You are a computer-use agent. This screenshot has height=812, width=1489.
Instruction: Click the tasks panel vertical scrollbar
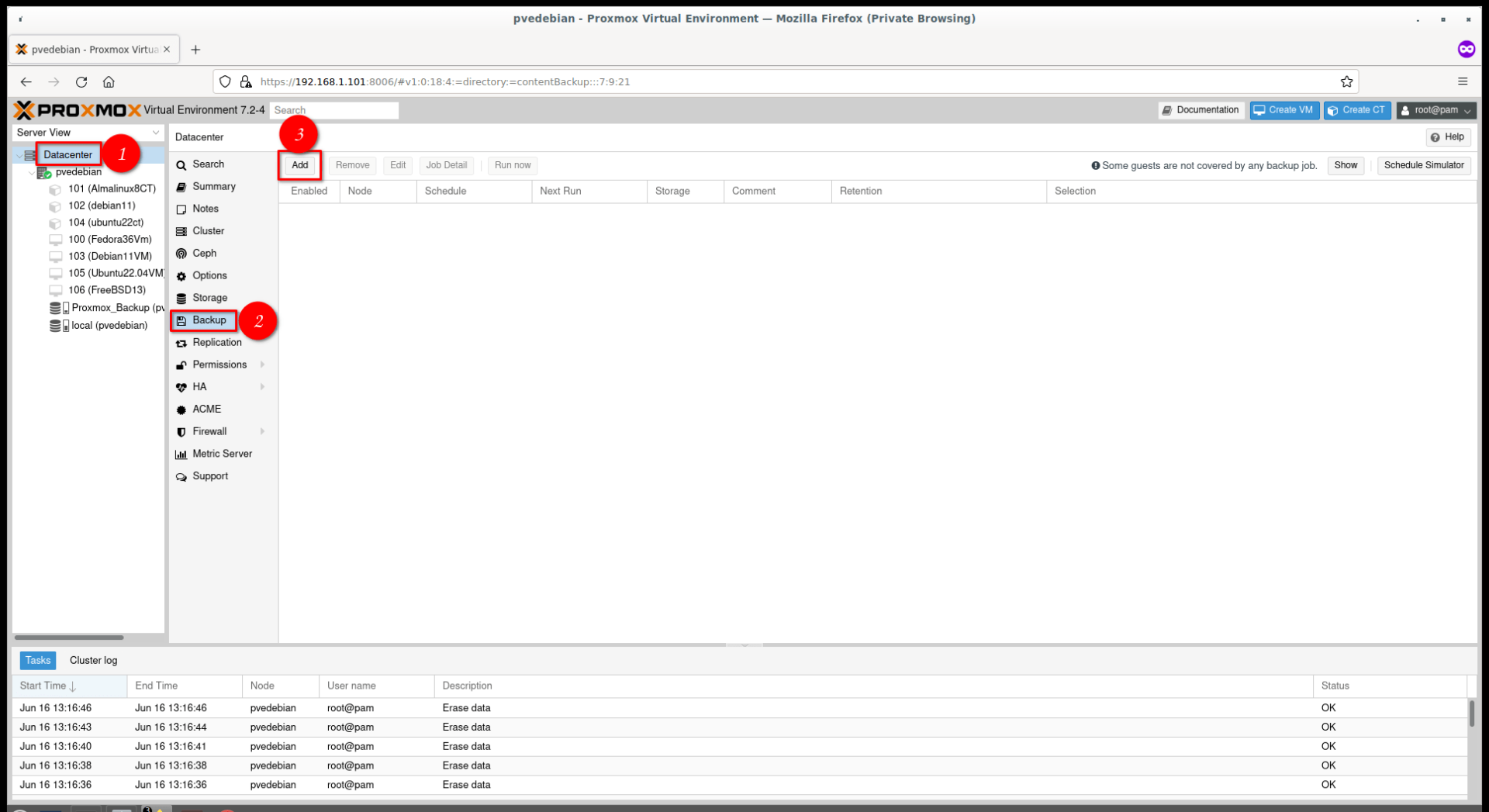[x=1471, y=714]
